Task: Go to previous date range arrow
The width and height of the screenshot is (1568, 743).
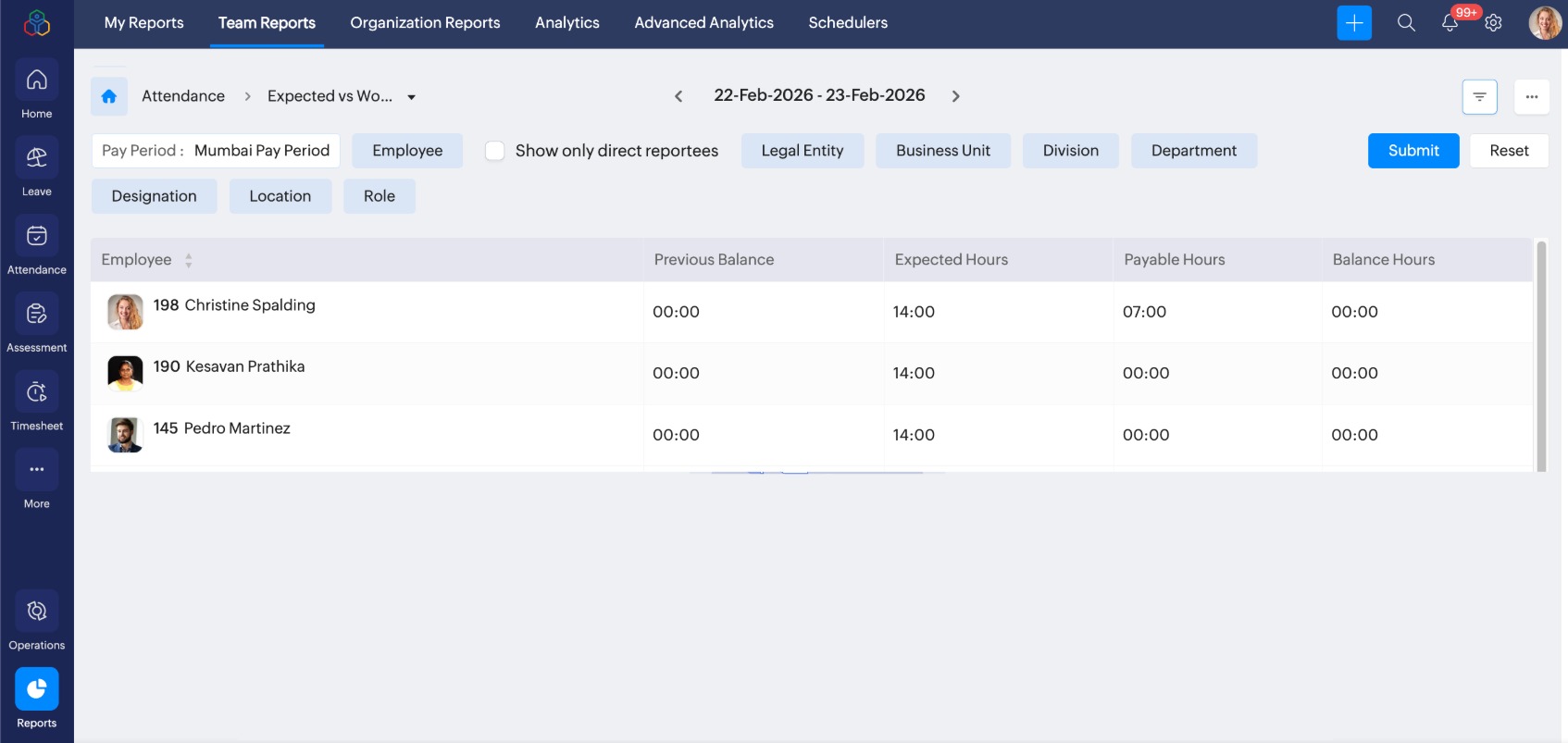Action: [x=678, y=96]
